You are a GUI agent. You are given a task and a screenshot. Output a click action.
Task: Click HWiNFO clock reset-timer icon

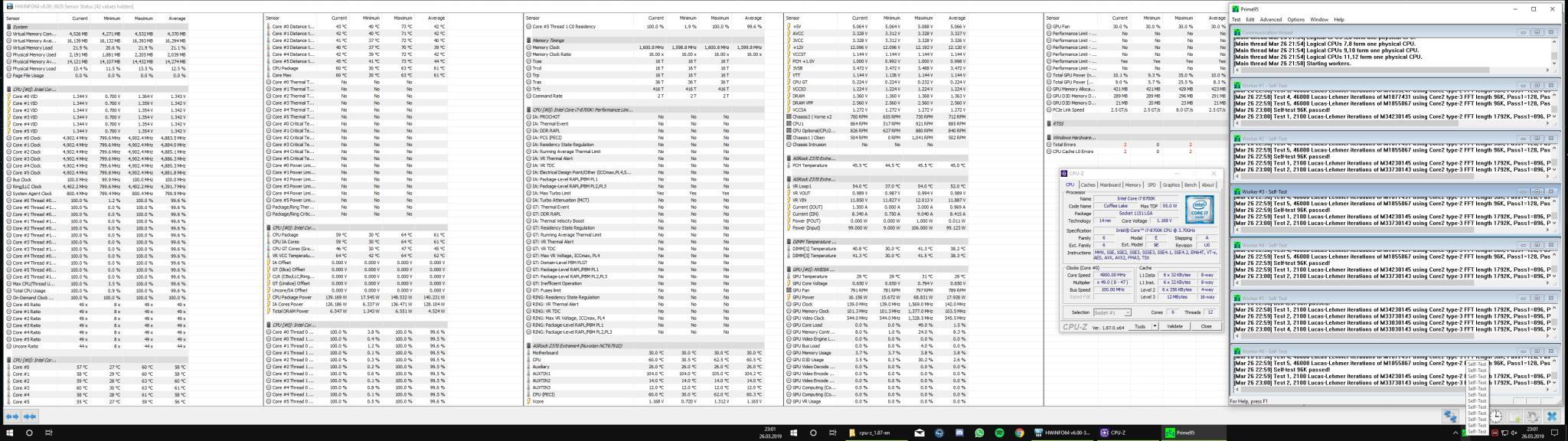pos(1495,416)
